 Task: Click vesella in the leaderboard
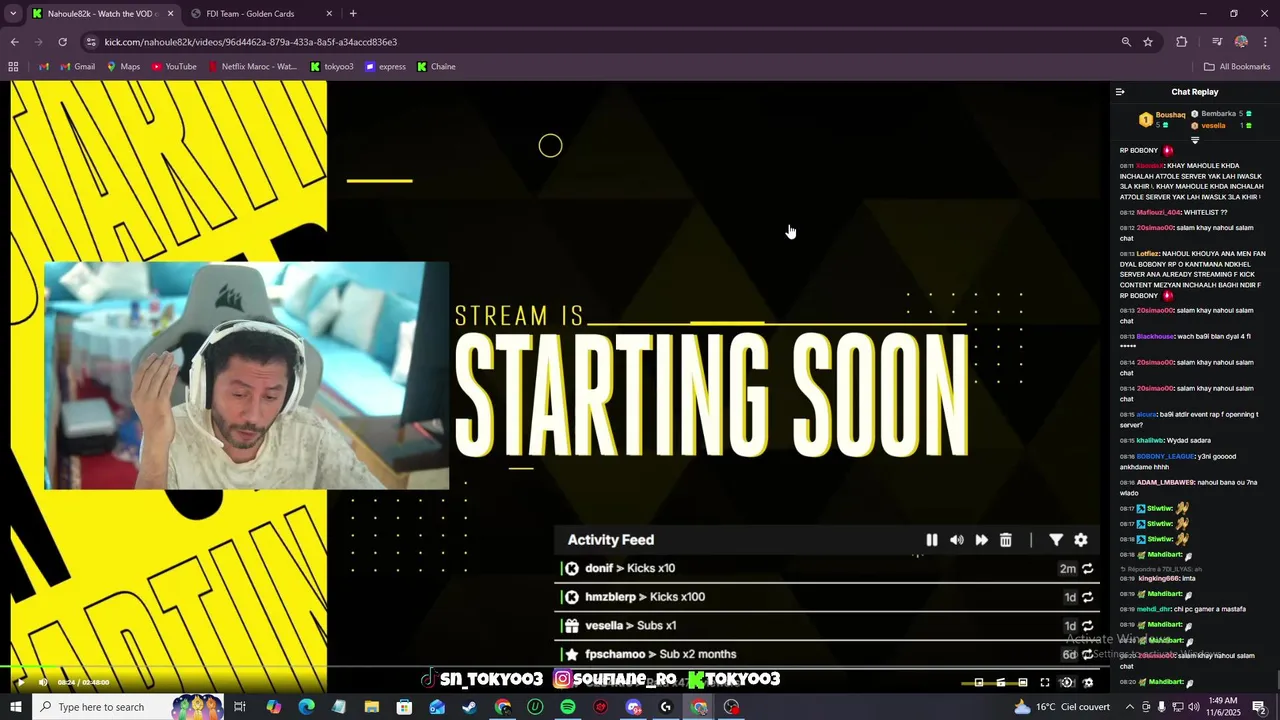[1213, 126]
